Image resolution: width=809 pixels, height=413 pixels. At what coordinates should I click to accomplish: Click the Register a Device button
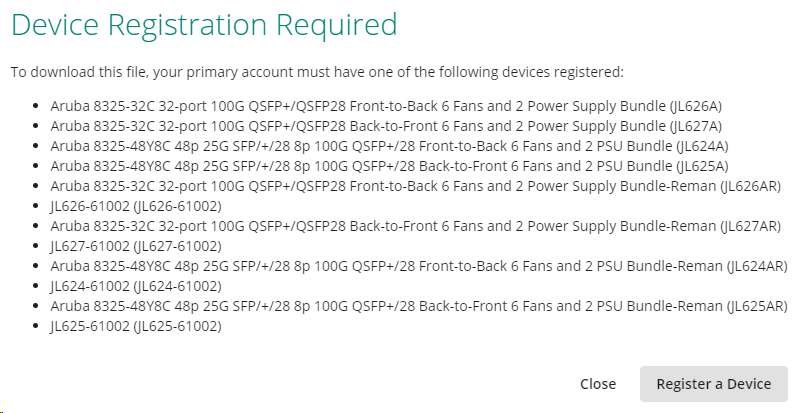point(713,384)
